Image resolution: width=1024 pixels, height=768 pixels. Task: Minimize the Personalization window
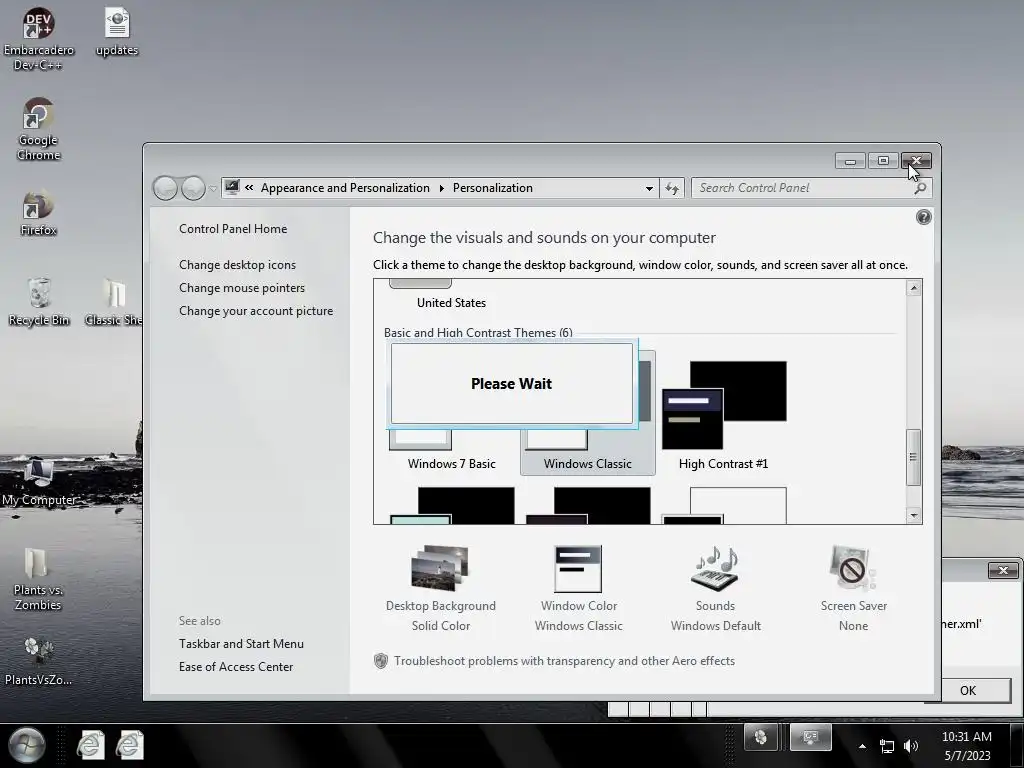click(850, 161)
